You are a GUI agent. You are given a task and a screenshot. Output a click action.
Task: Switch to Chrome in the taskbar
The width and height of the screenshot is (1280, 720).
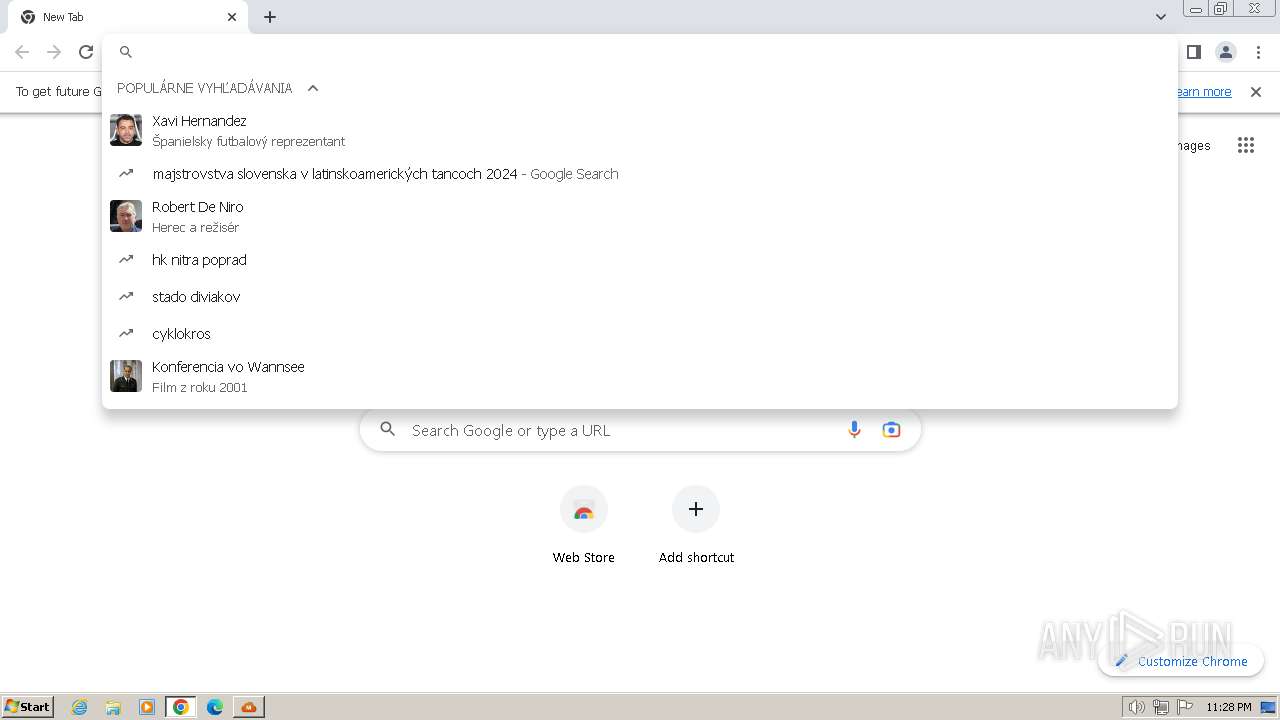(x=181, y=707)
